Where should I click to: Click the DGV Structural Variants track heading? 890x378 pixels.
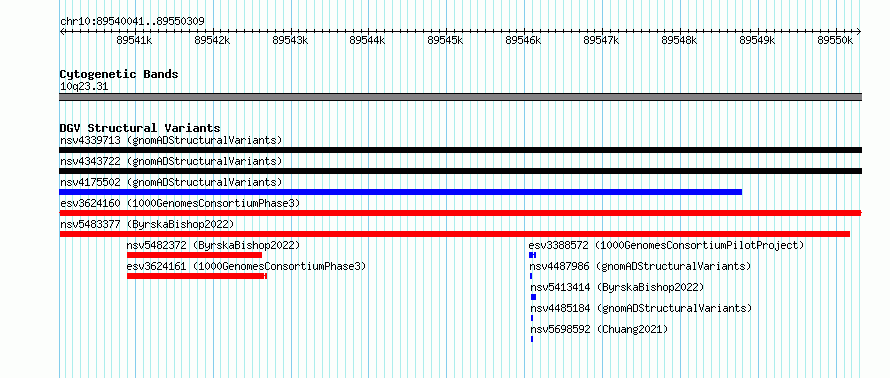click(x=140, y=128)
